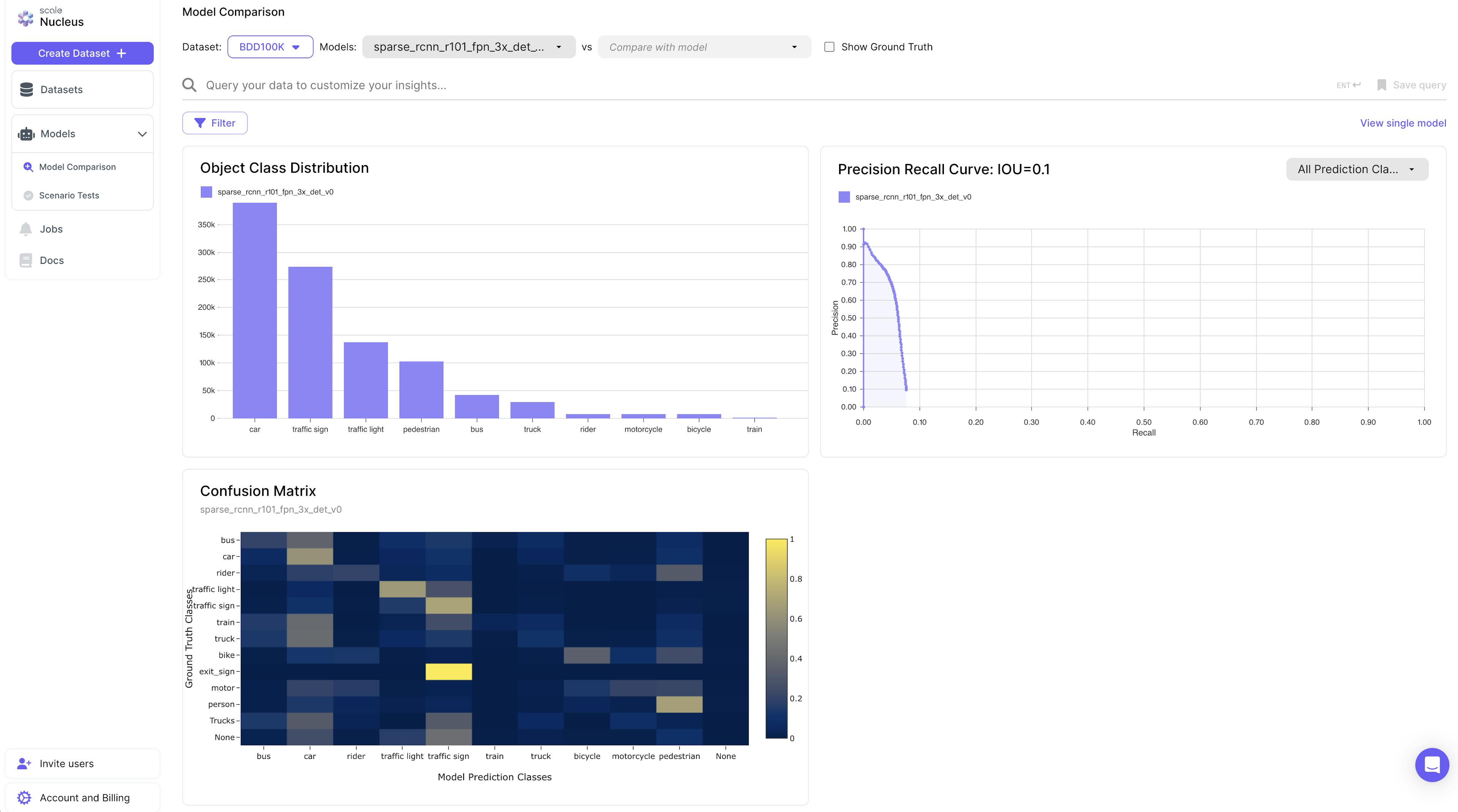Click the Scale Nucleus logo icon
Viewport: 1458px width, 812px height.
point(25,18)
